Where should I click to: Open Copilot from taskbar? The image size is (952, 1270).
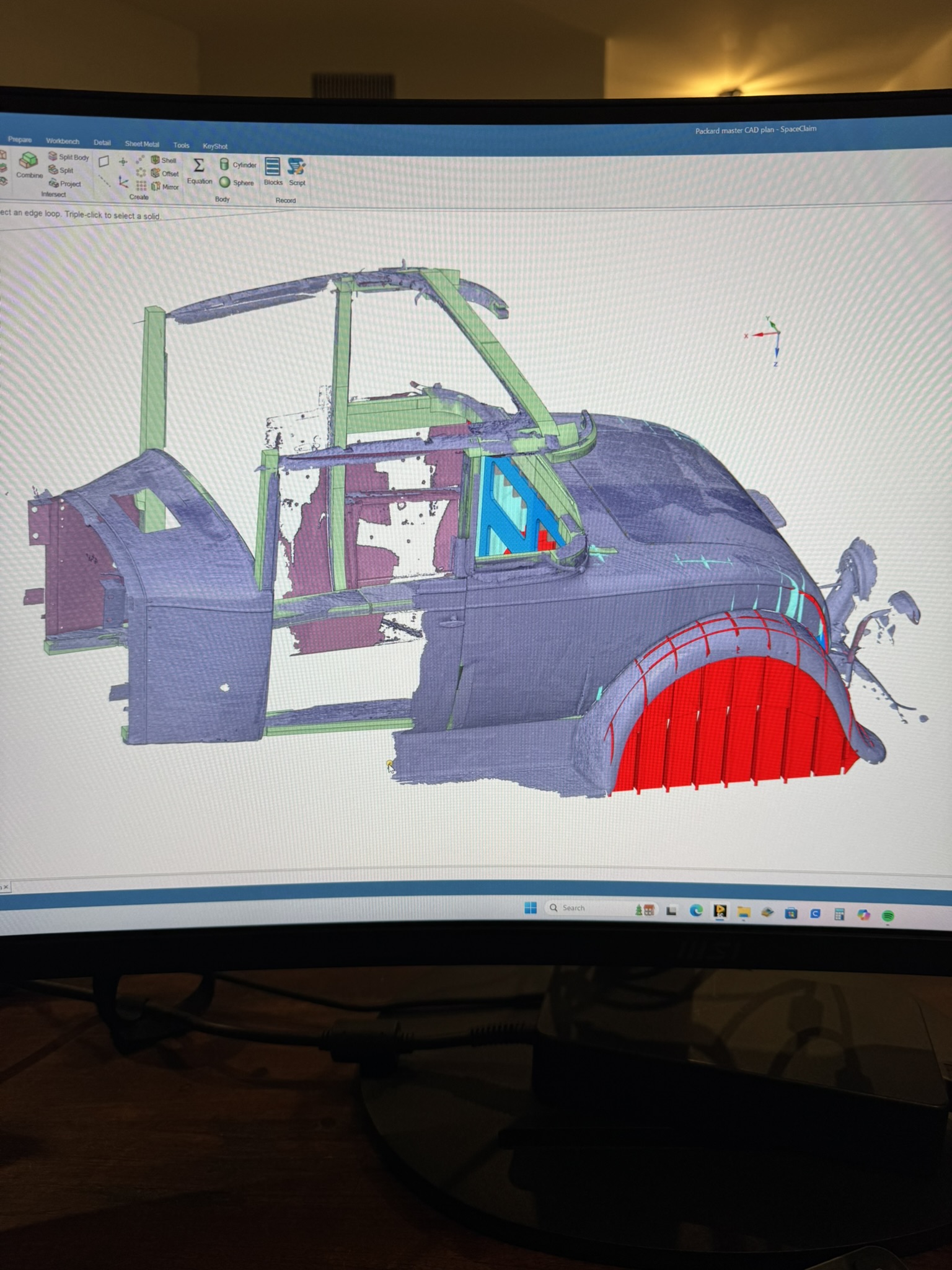pyautogui.click(x=863, y=915)
